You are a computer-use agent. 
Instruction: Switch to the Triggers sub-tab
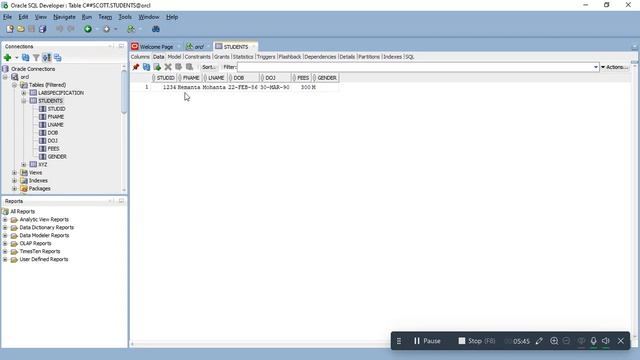point(266,57)
